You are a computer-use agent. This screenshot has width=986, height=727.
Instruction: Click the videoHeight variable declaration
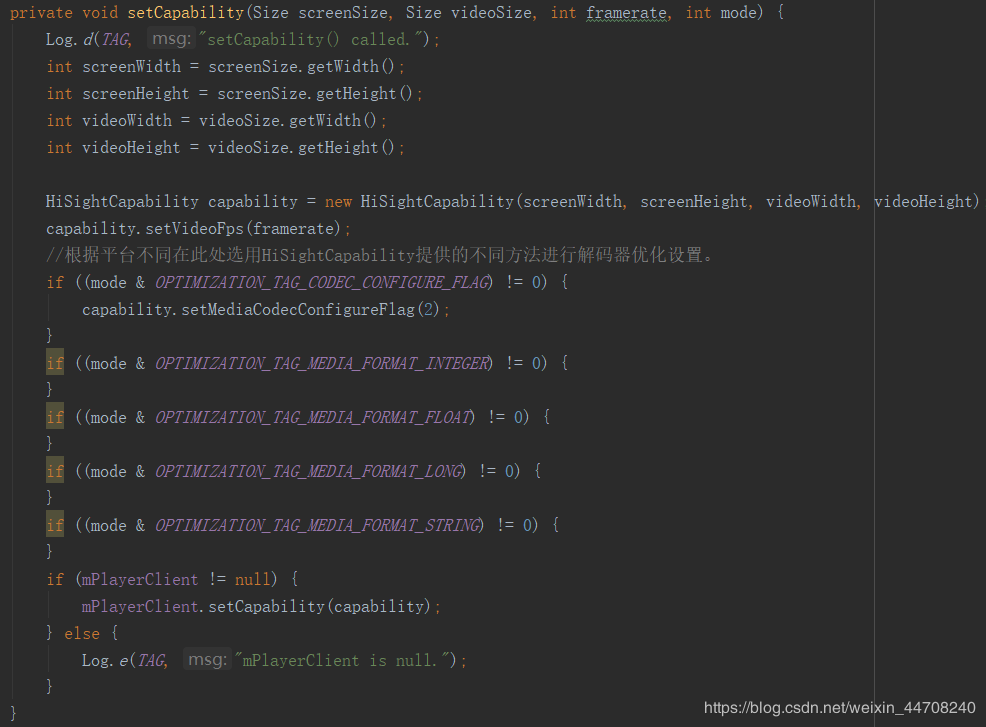pos(131,148)
